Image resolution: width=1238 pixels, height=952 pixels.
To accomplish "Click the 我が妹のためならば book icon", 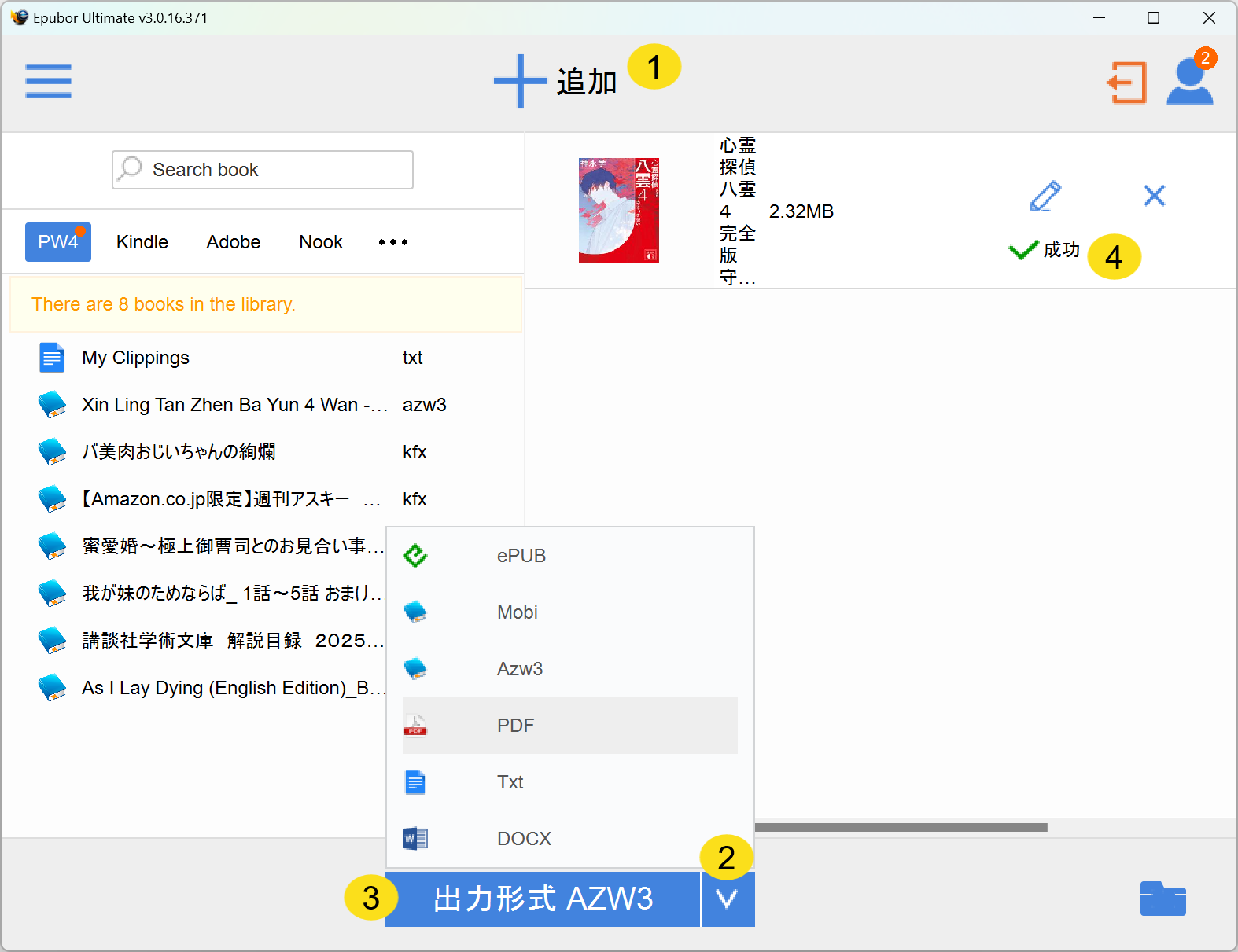I will pos(53,594).
